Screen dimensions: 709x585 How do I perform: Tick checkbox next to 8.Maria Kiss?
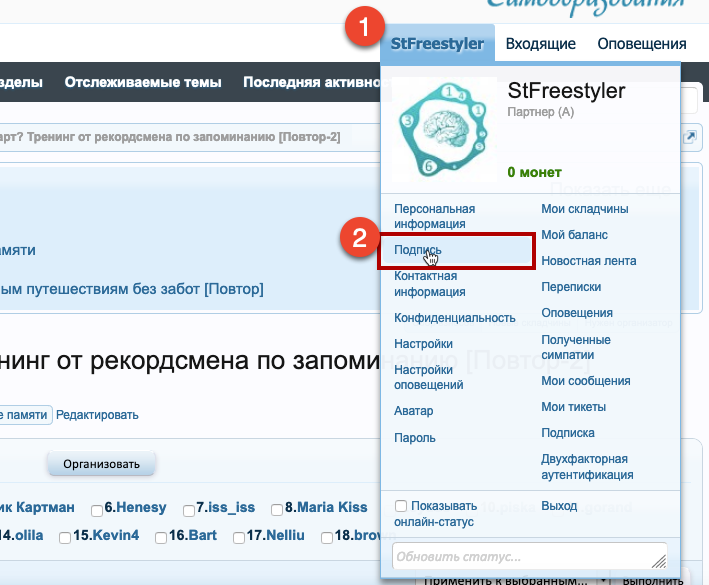(x=277, y=510)
